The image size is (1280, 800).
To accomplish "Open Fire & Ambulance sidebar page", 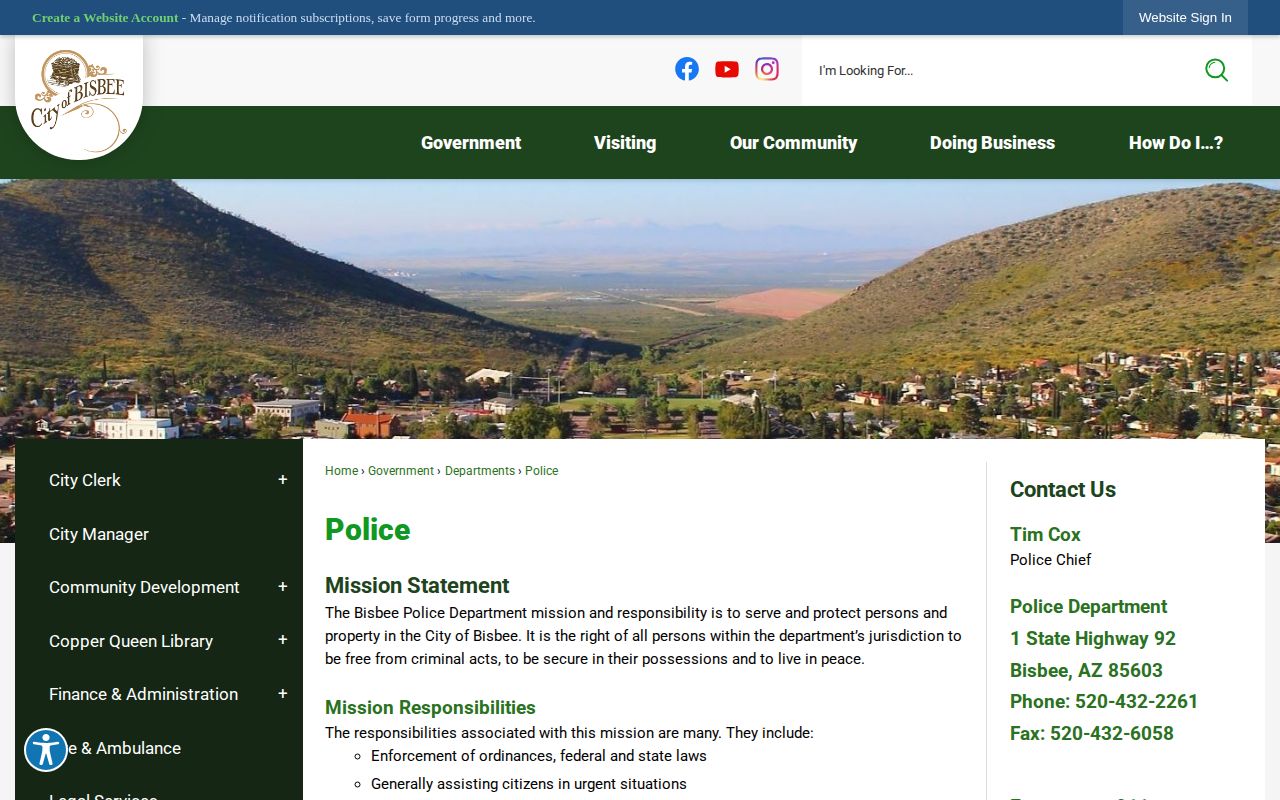I will [115, 748].
